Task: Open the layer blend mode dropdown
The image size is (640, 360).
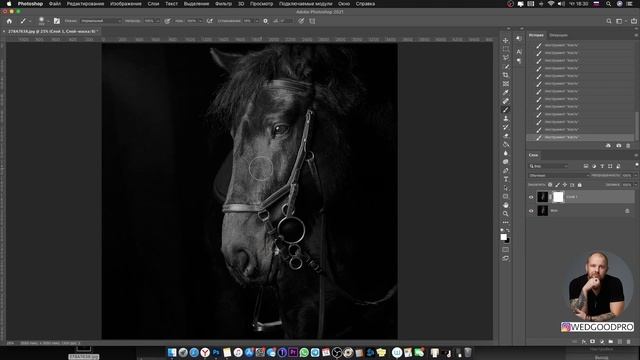Action: click(x=558, y=176)
